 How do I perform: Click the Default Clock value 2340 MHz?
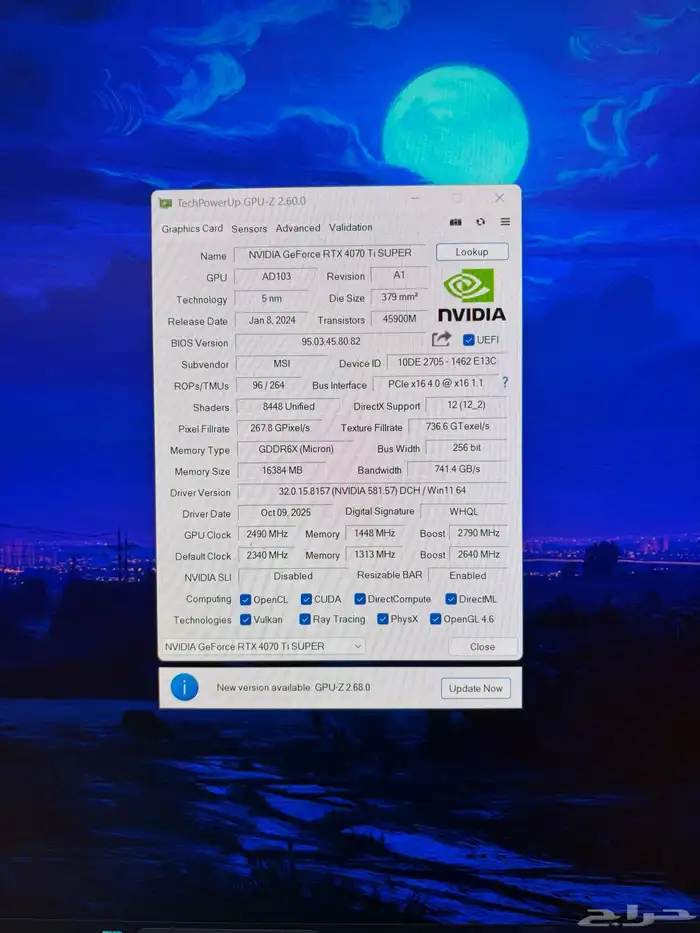(267, 555)
